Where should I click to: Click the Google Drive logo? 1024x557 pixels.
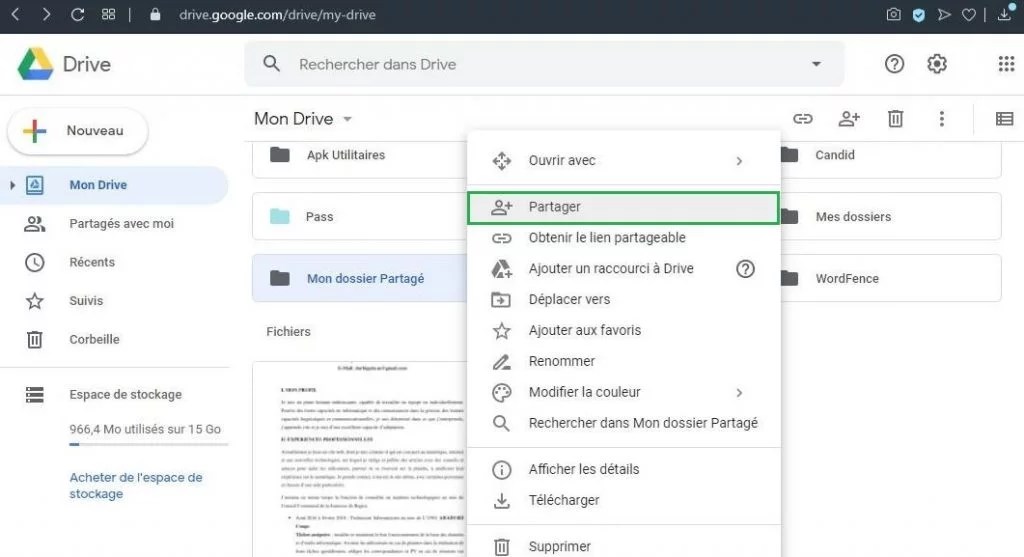35,64
